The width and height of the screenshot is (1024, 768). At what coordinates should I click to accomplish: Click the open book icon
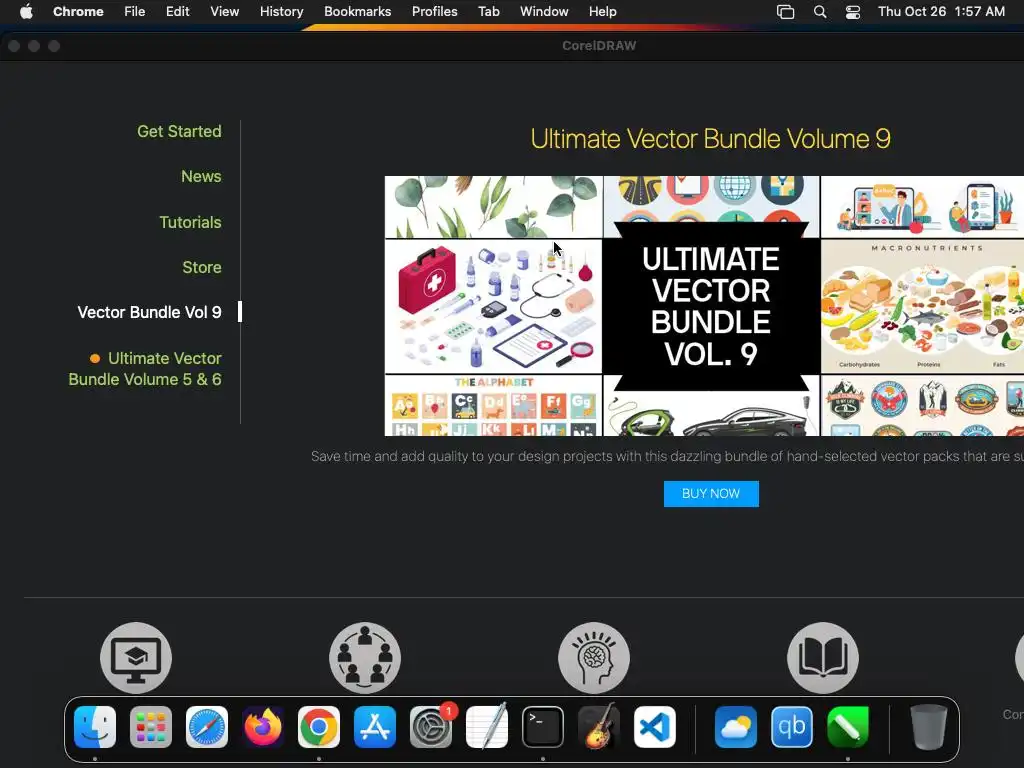(x=823, y=658)
